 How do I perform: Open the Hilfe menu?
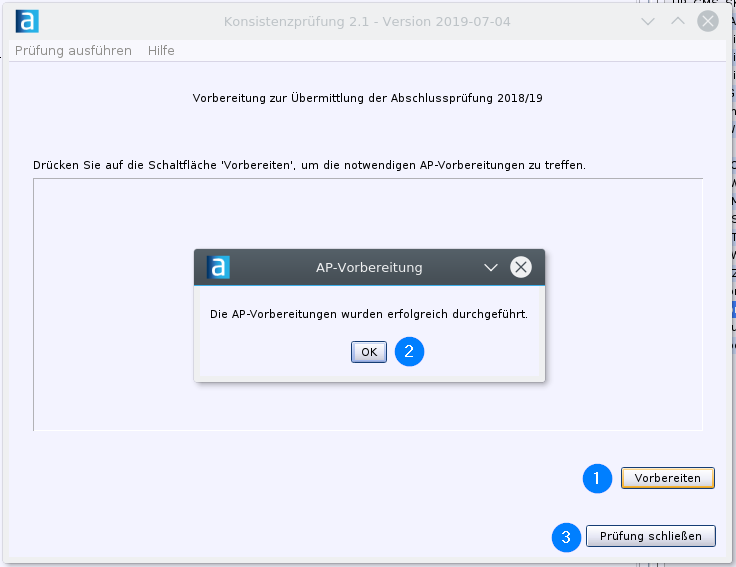pyautogui.click(x=161, y=50)
